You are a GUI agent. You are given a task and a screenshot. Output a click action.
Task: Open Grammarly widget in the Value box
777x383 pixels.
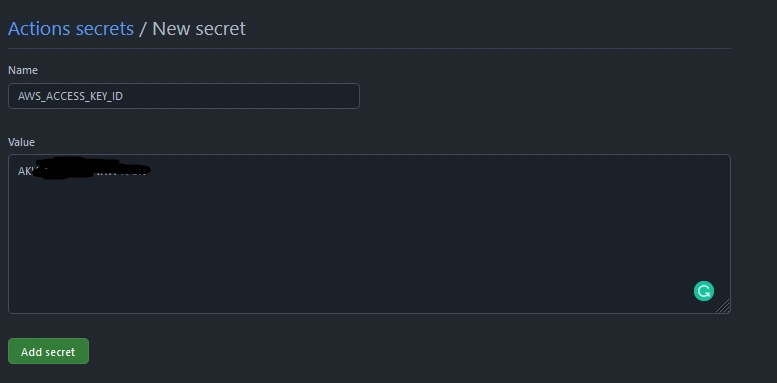pos(704,291)
